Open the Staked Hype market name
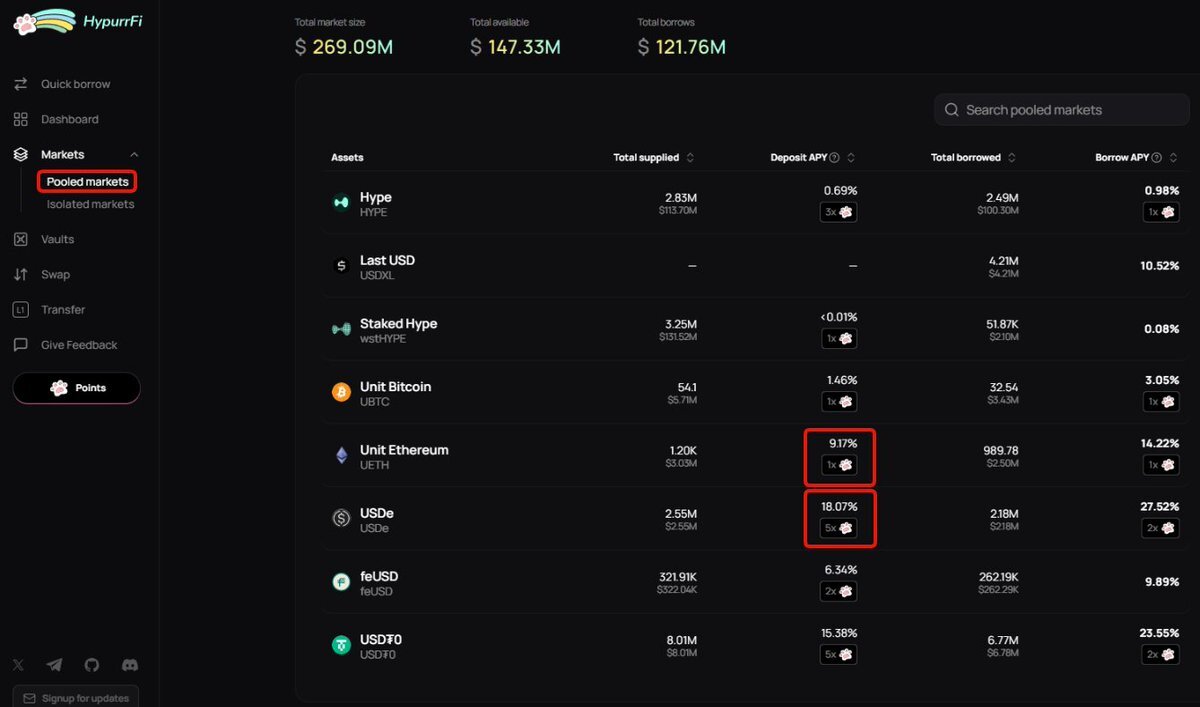 click(x=398, y=324)
